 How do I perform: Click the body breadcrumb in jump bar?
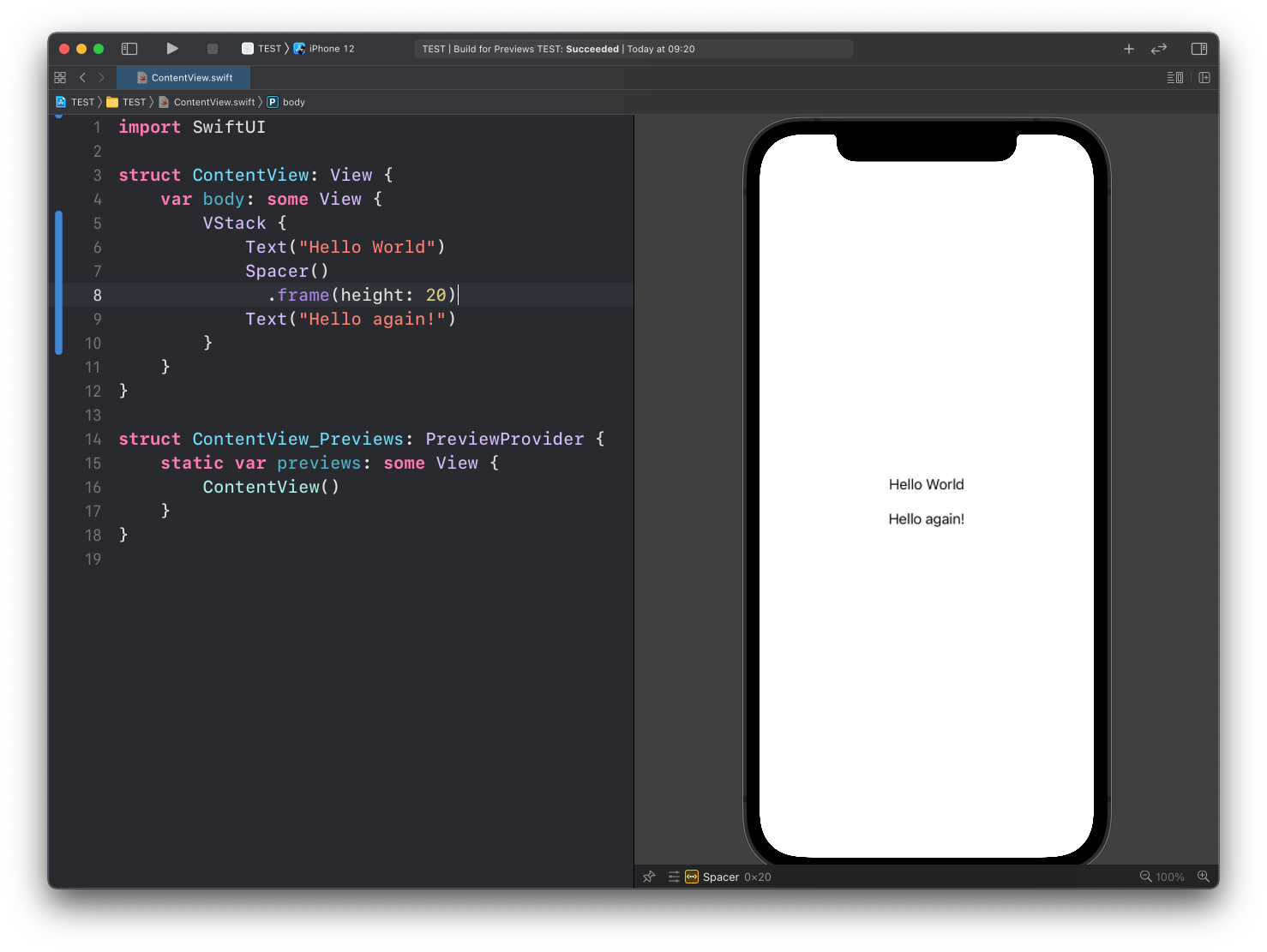tap(293, 102)
